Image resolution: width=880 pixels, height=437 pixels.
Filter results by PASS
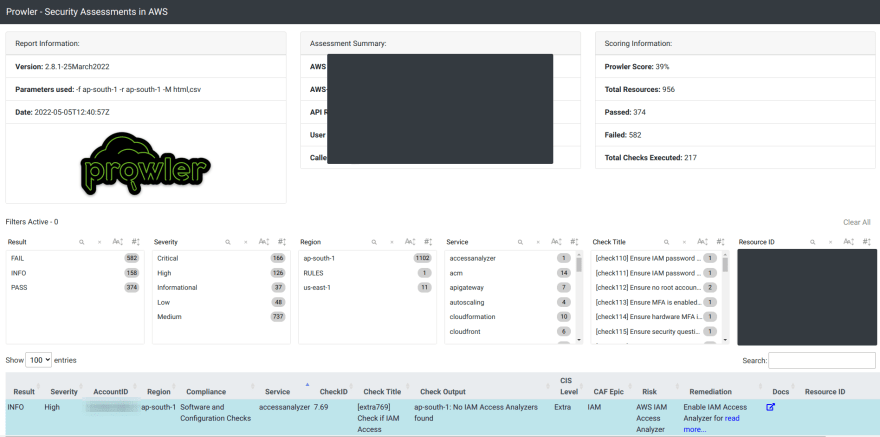point(75,288)
